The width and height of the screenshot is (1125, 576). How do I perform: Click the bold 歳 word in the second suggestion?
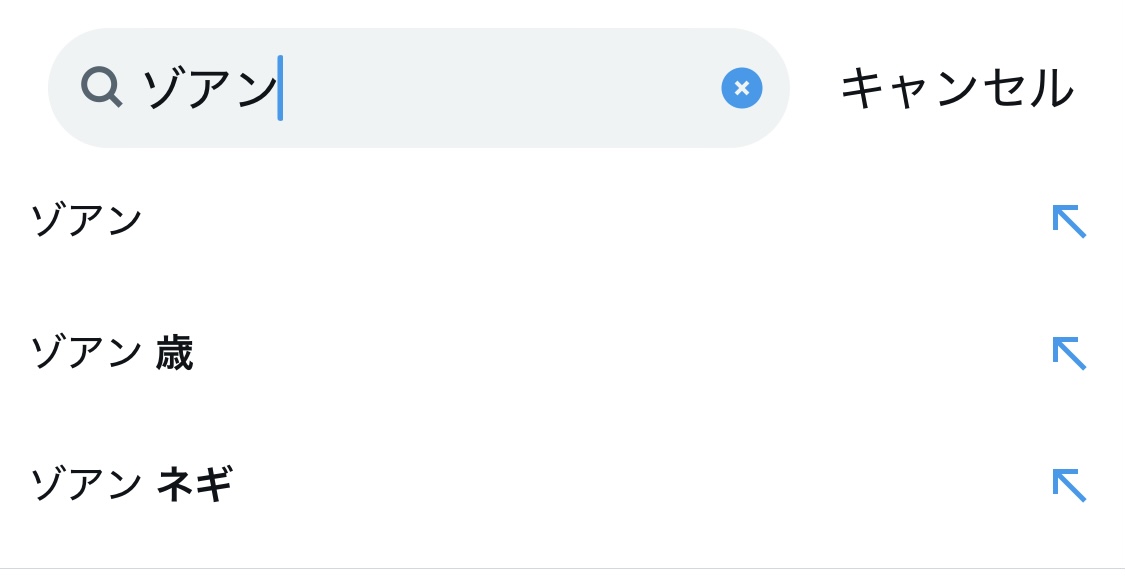click(174, 353)
